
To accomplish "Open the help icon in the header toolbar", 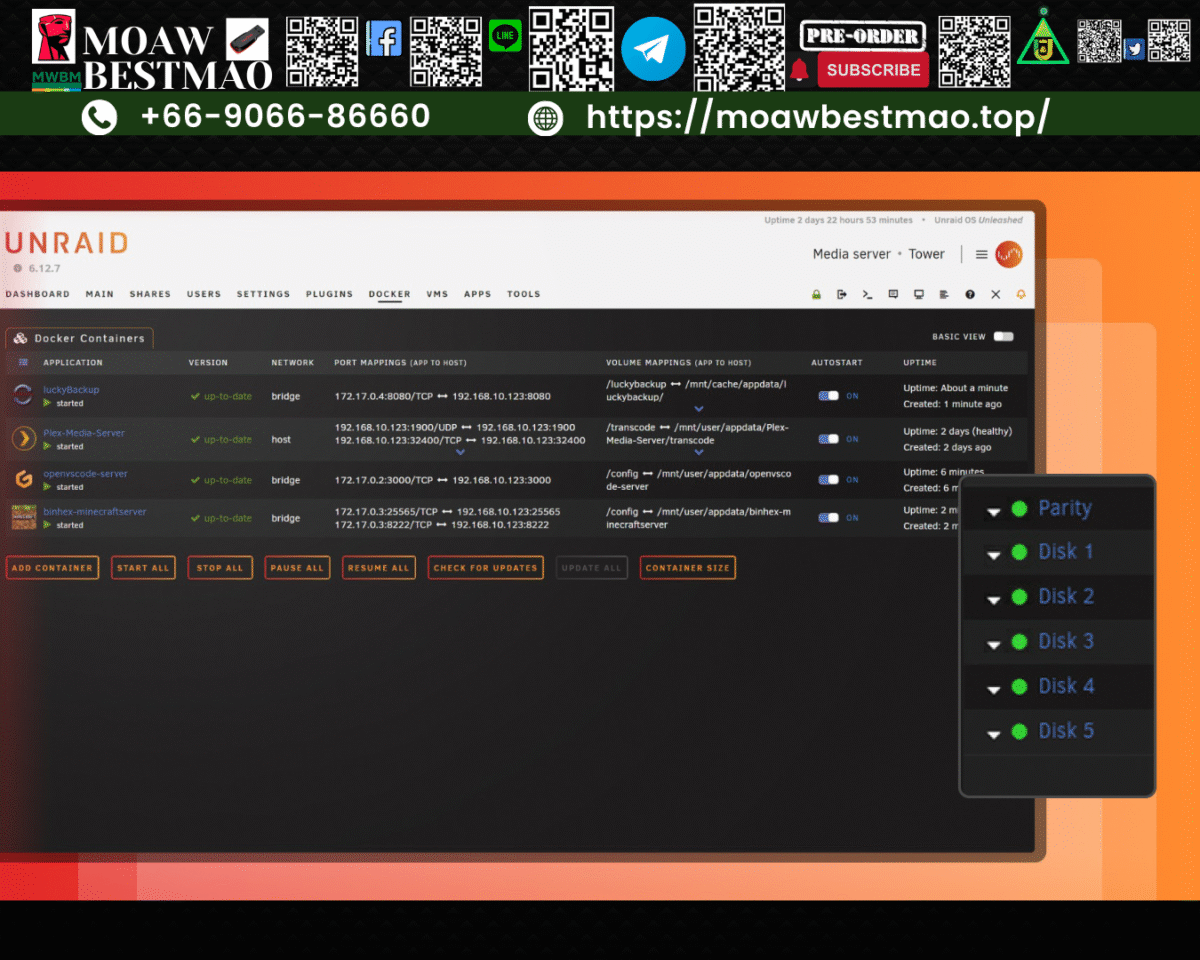I will coord(969,294).
